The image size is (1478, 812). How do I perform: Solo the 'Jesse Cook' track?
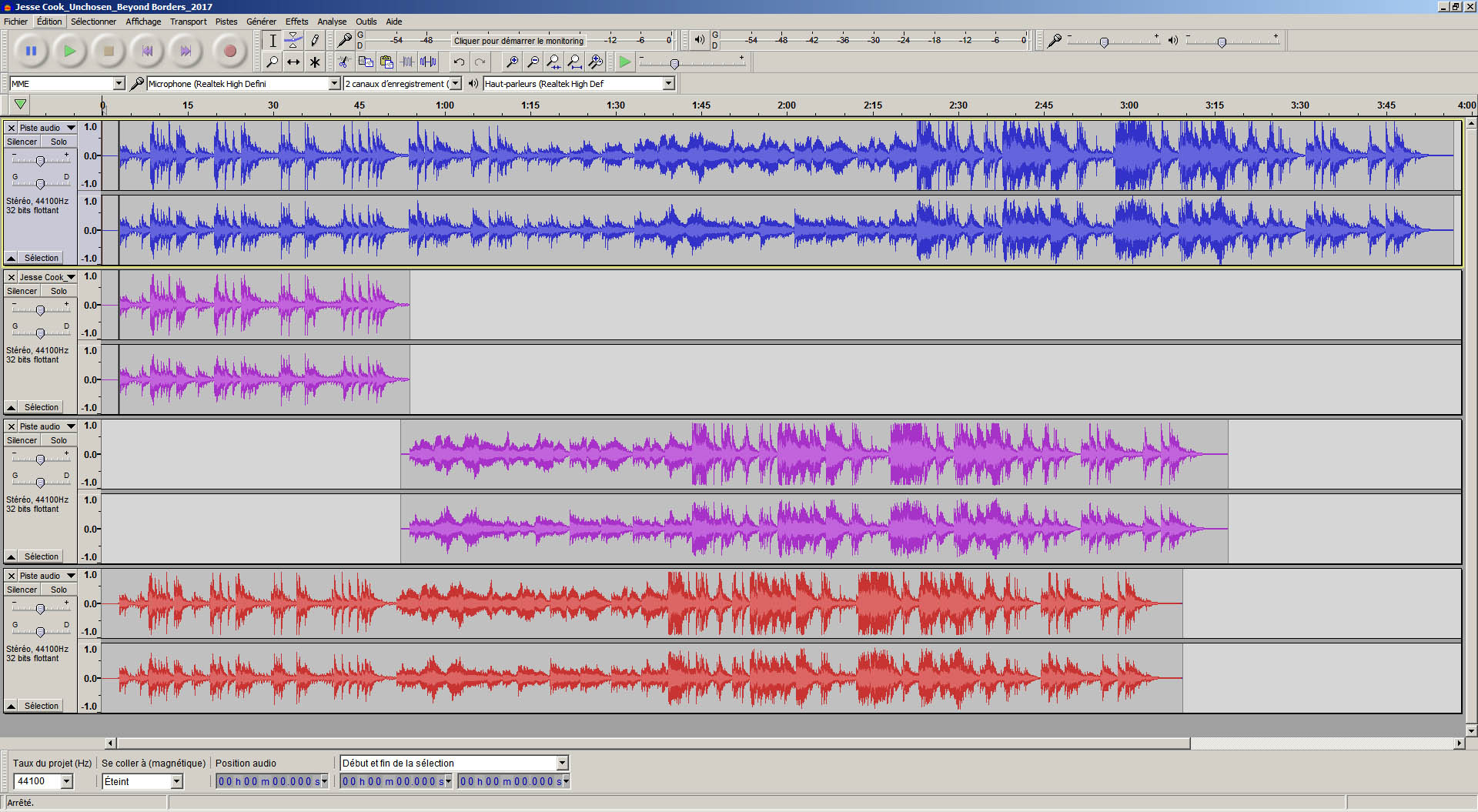point(59,290)
